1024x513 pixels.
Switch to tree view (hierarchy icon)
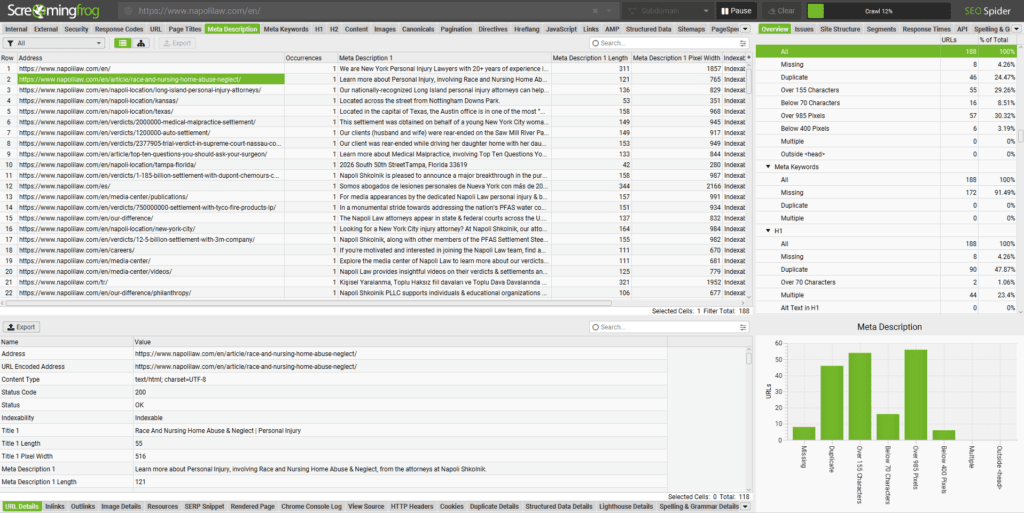click(140, 43)
